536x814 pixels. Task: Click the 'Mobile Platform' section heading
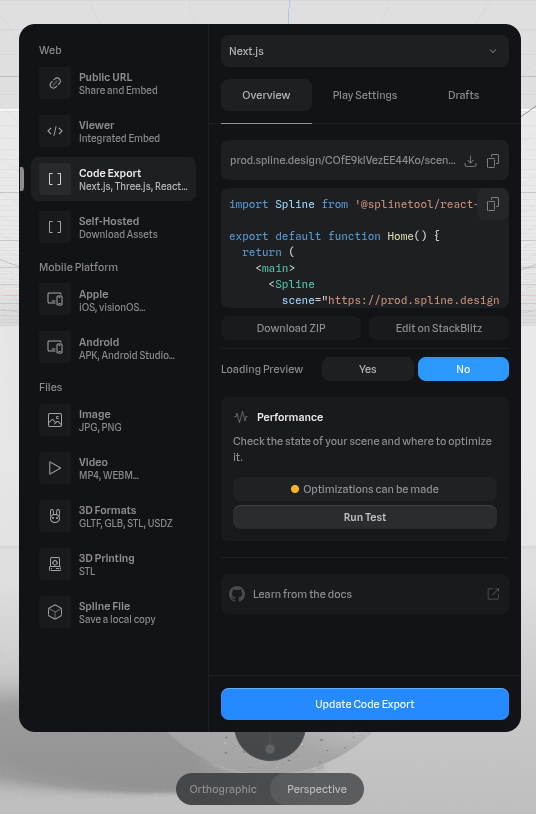click(x=78, y=267)
